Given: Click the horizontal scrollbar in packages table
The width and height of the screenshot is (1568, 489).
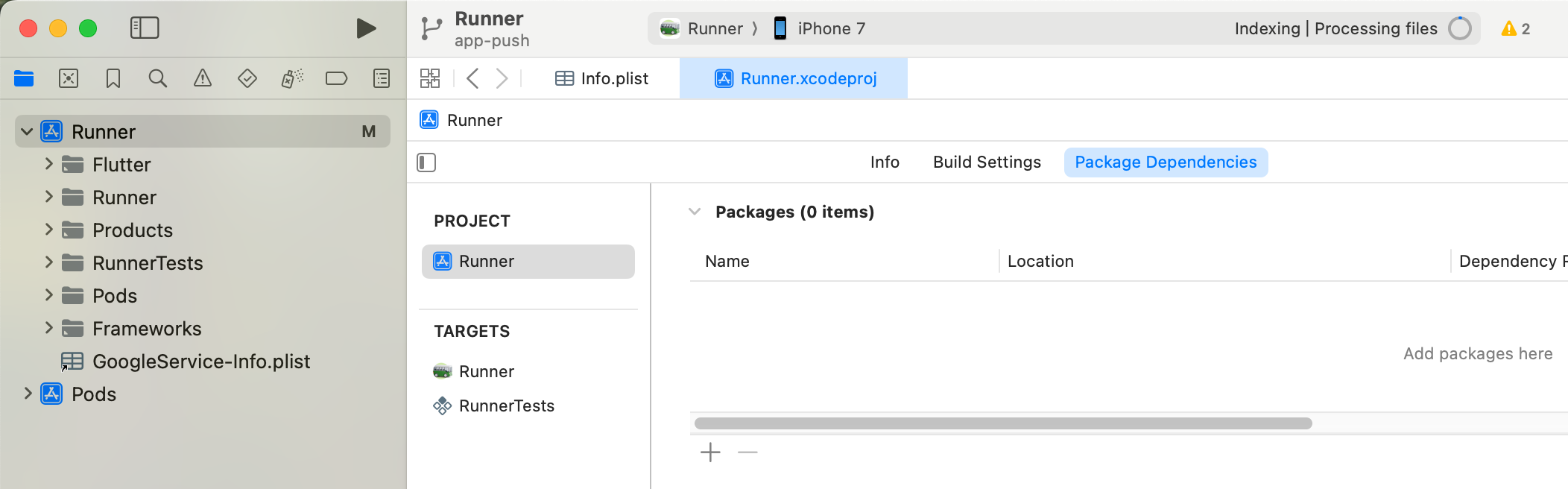Looking at the screenshot, I should [x=1003, y=423].
